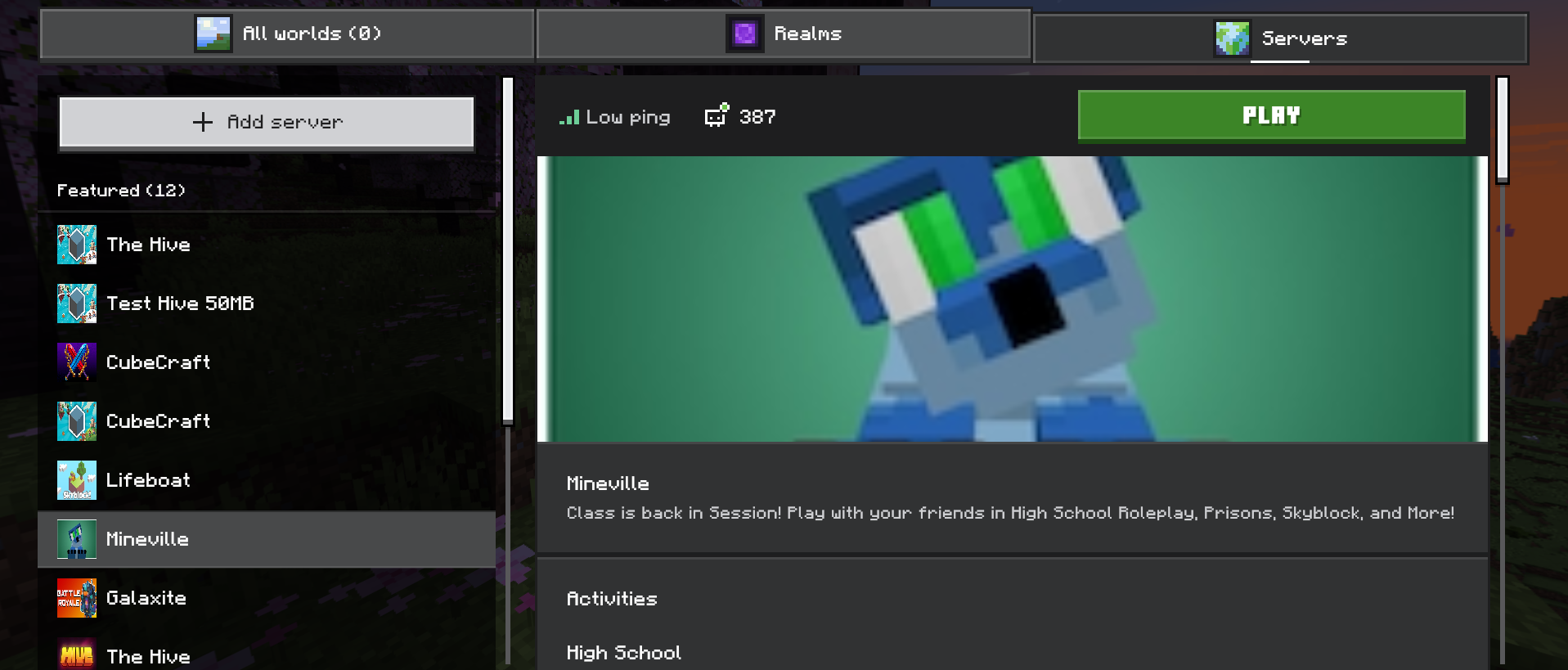Click the All worlds landscape icon
The image size is (1568, 670).
point(213,34)
